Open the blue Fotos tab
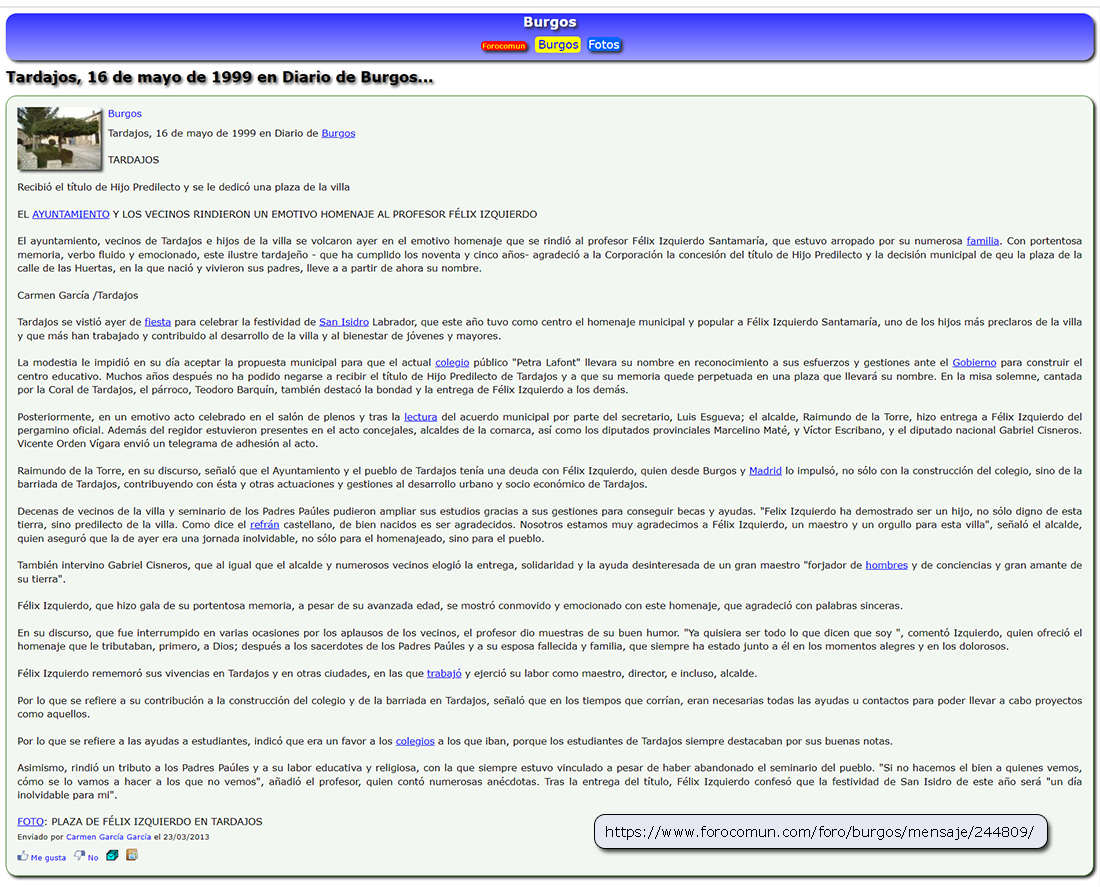Image resolution: width=1100 pixels, height=887 pixels. [x=603, y=45]
